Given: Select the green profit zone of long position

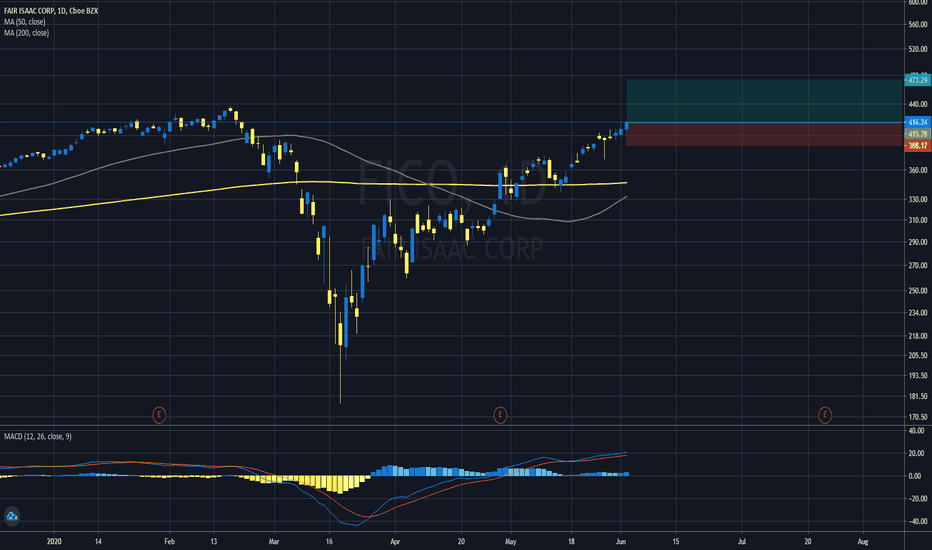Looking at the screenshot, I should pos(764,101).
